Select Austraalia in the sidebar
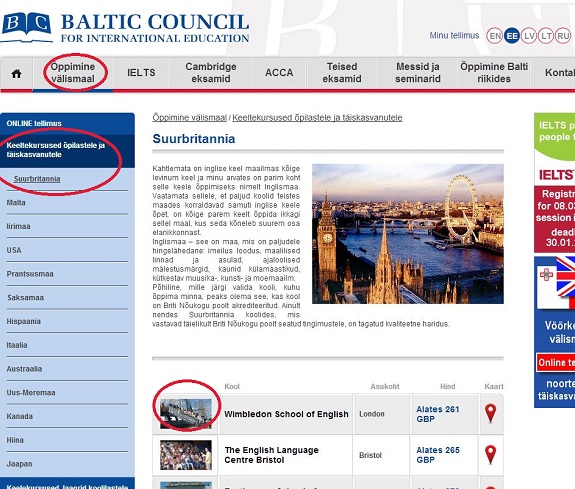Viewport: 575px width, 489px height. coord(24,369)
